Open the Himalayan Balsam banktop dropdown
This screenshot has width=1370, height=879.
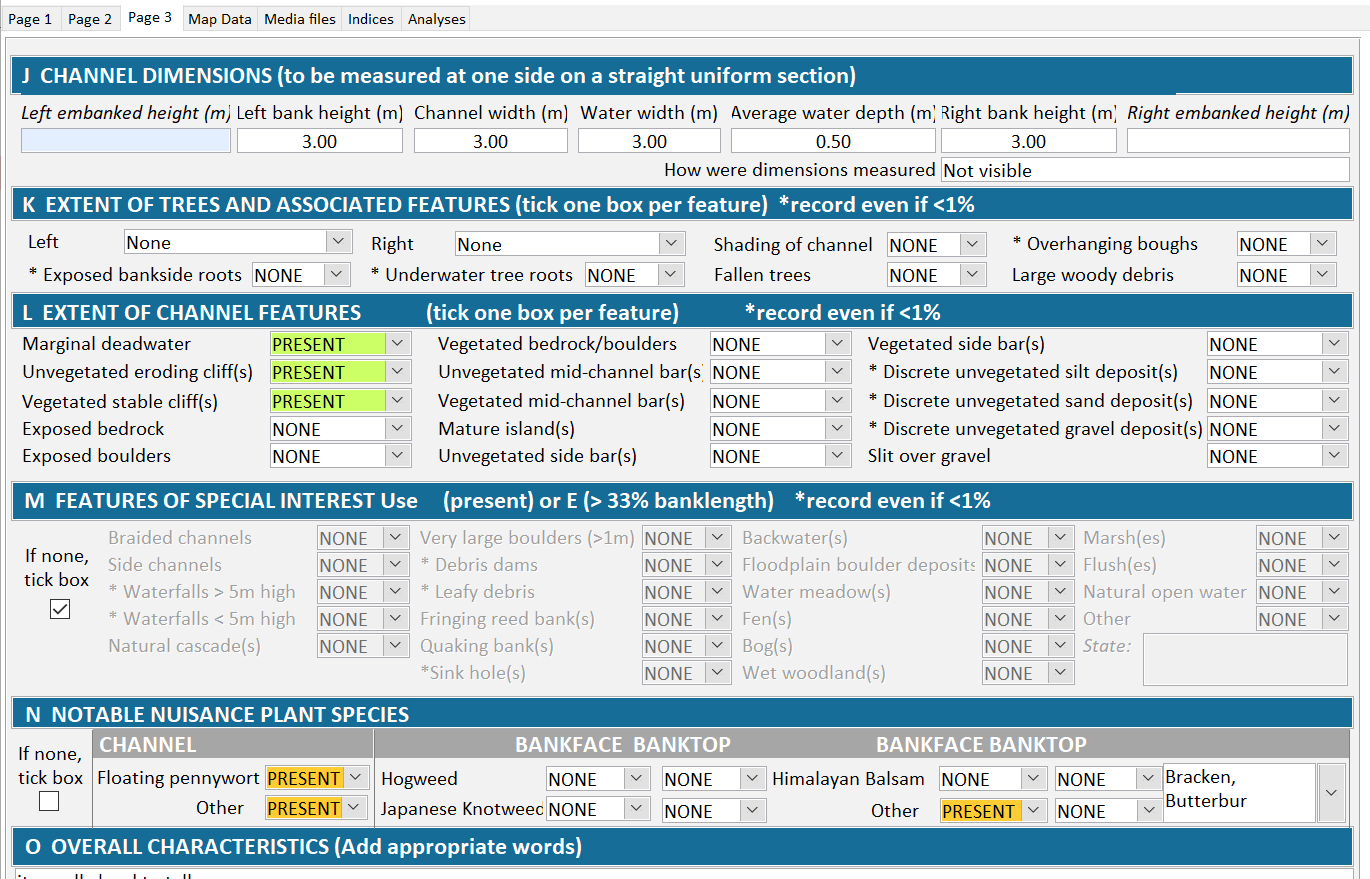pyautogui.click(x=1107, y=779)
